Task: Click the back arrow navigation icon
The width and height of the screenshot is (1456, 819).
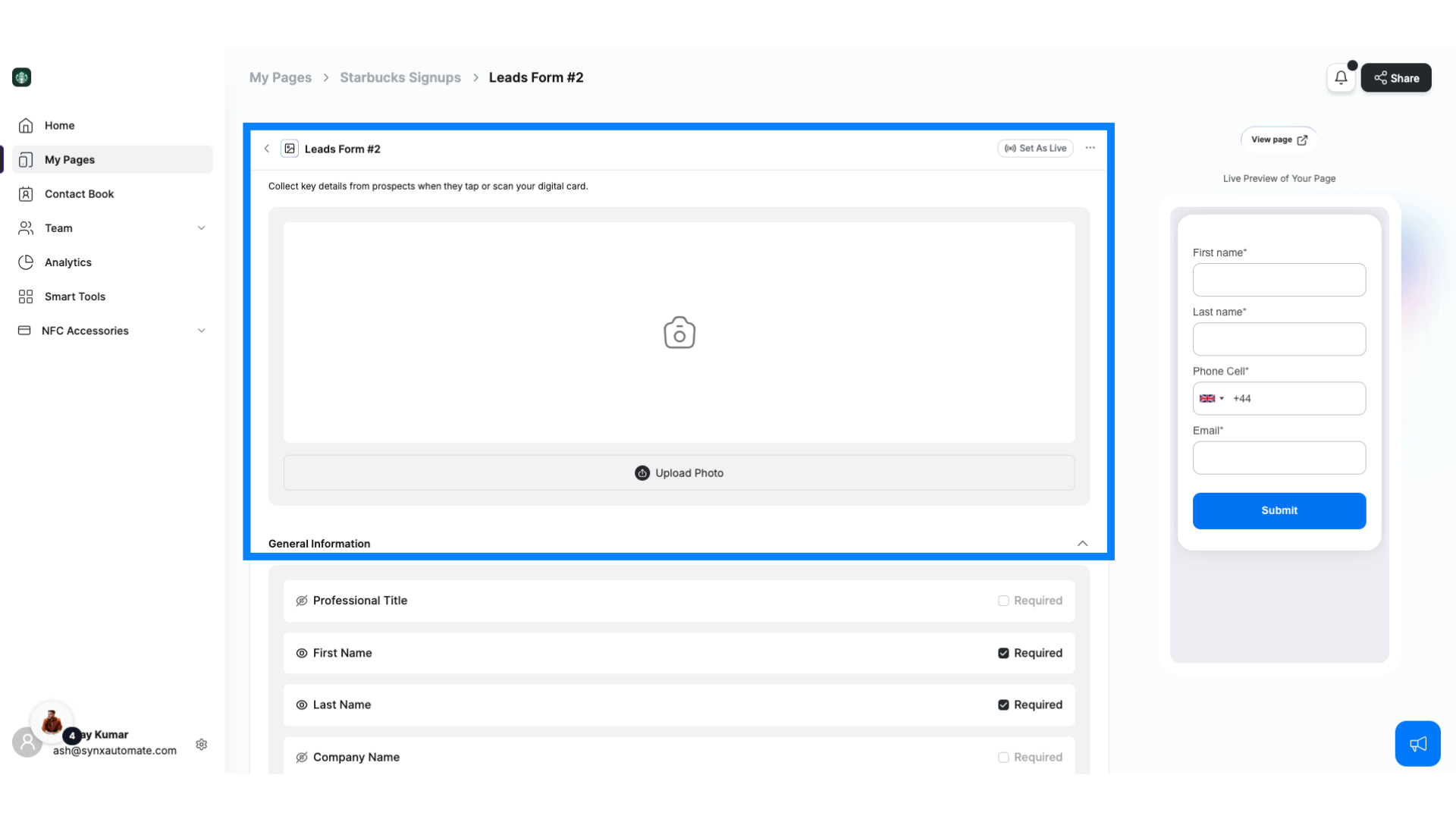Action: point(266,148)
